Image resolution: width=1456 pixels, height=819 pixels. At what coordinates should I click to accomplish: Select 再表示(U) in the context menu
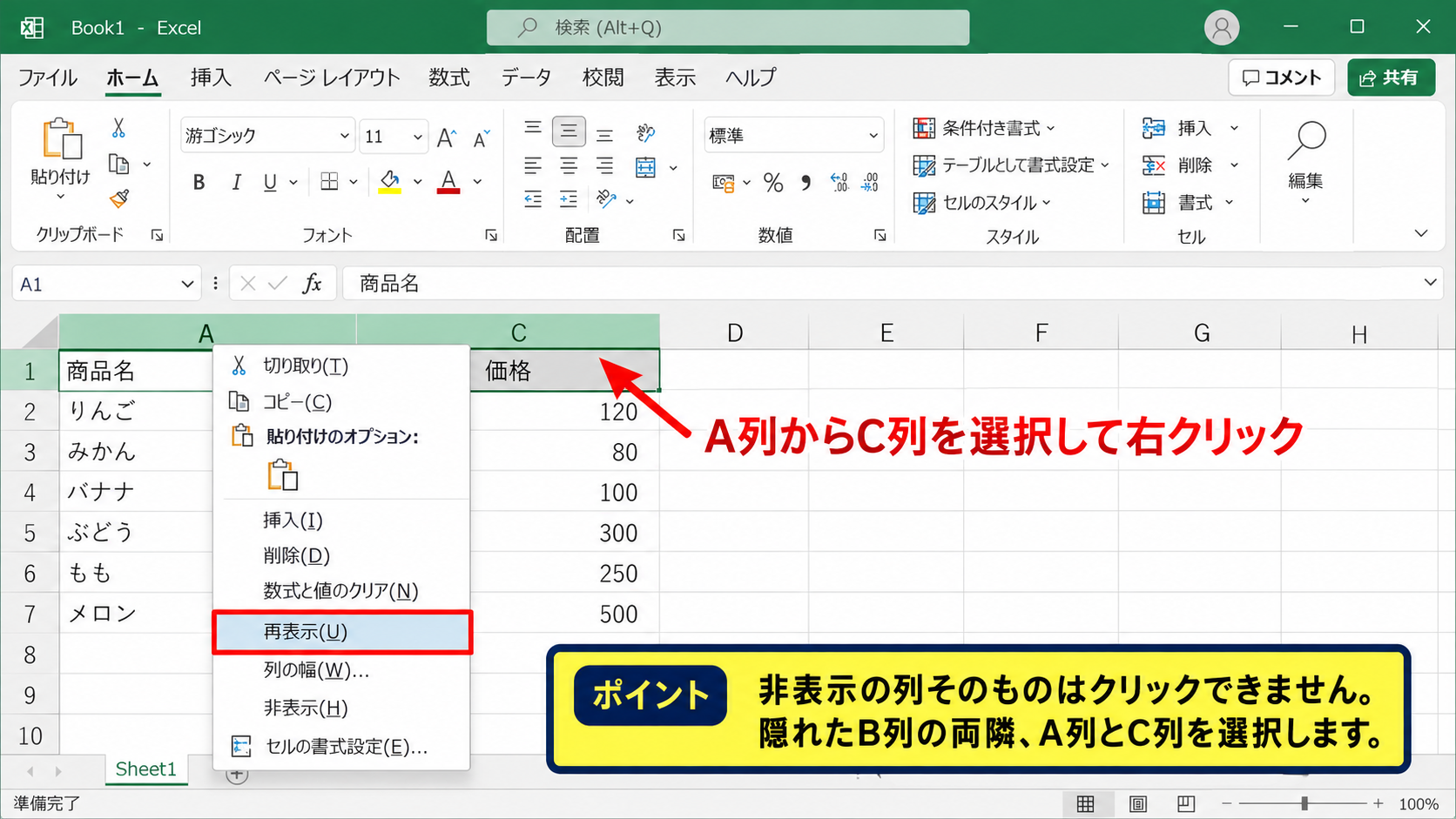pyautogui.click(x=342, y=632)
